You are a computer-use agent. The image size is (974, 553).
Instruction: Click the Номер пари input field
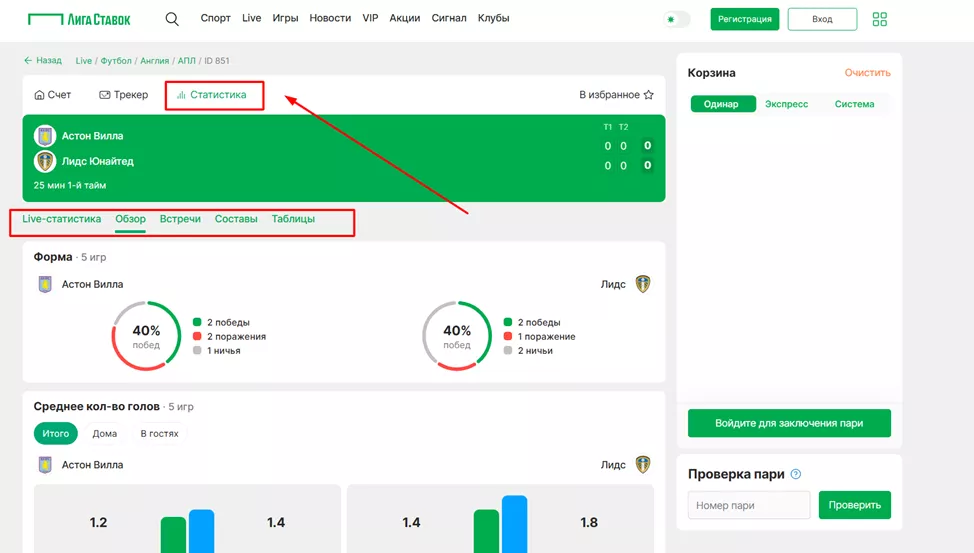(x=749, y=505)
